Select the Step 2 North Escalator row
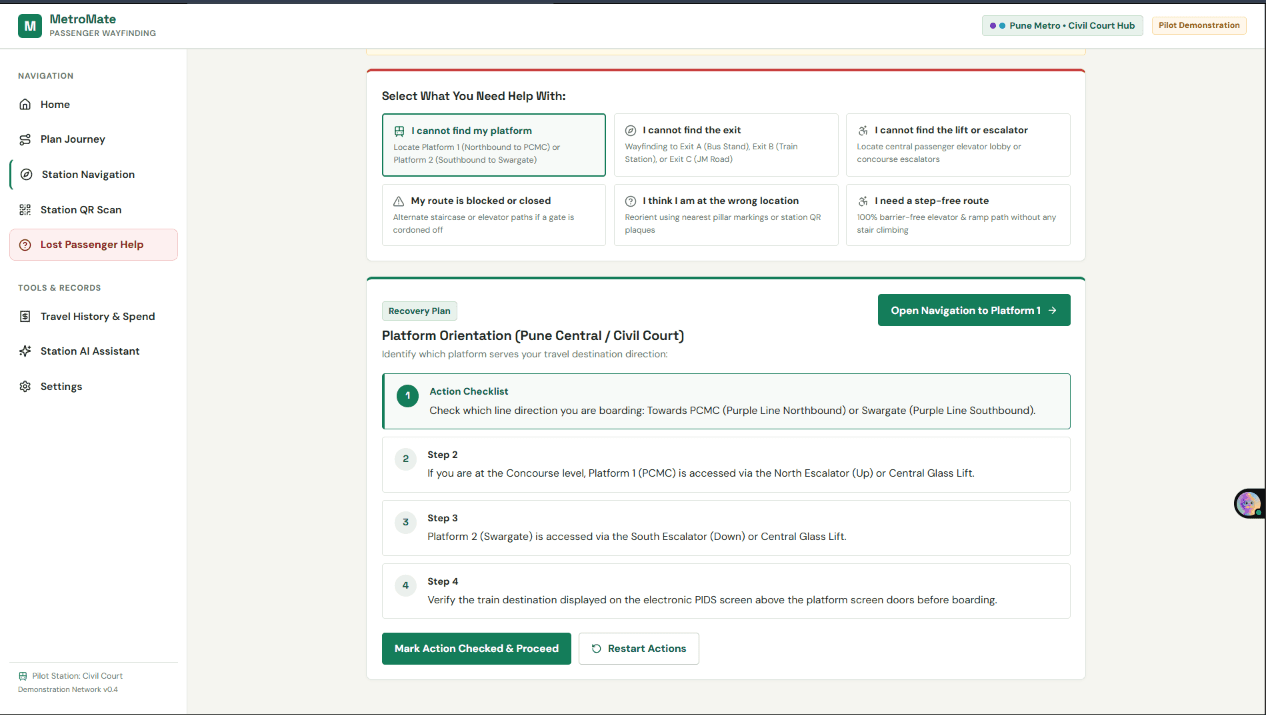The height and width of the screenshot is (715, 1266). pos(726,464)
